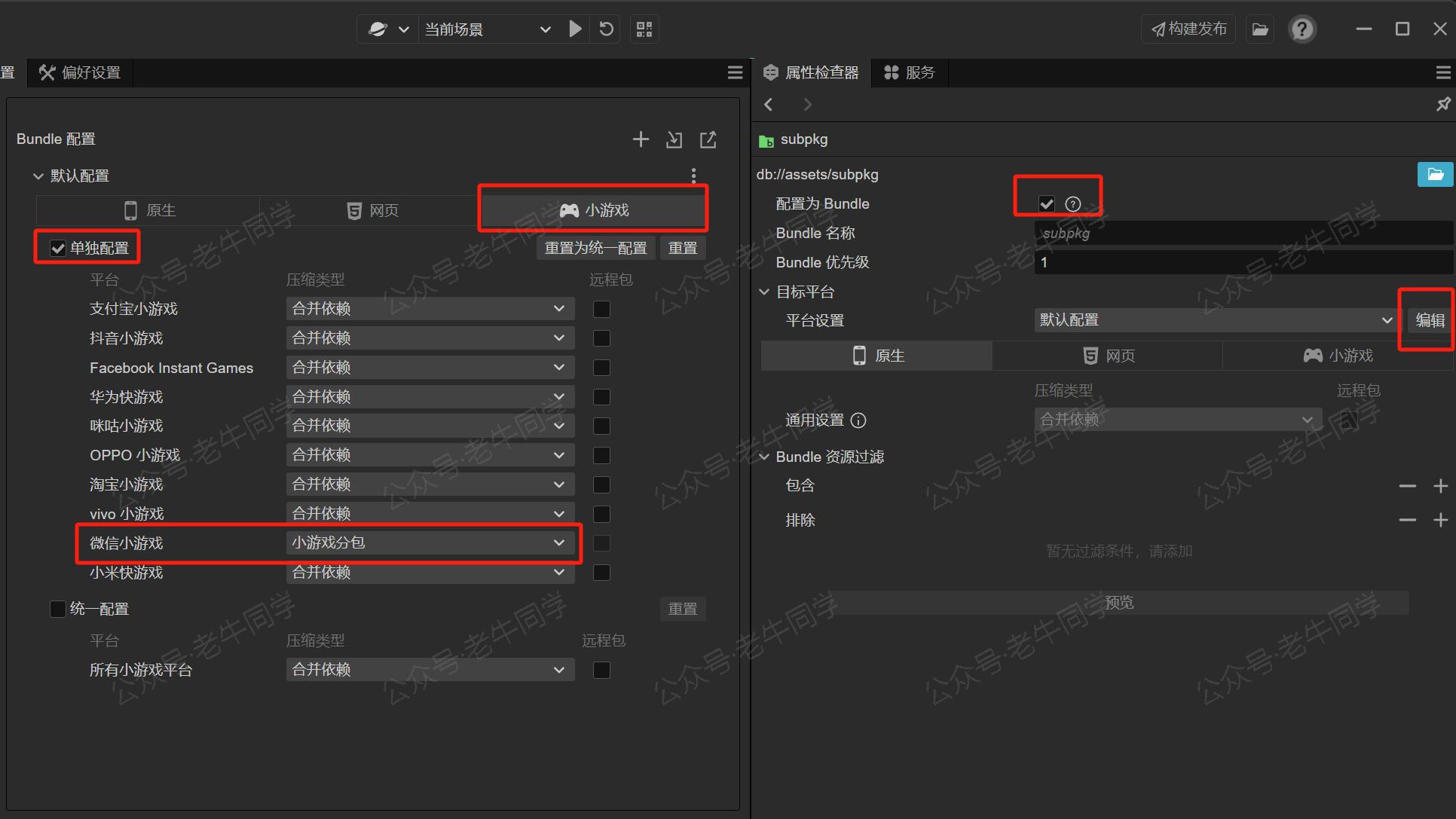Open the 平台设置 默认配置 dropdown

(1216, 320)
